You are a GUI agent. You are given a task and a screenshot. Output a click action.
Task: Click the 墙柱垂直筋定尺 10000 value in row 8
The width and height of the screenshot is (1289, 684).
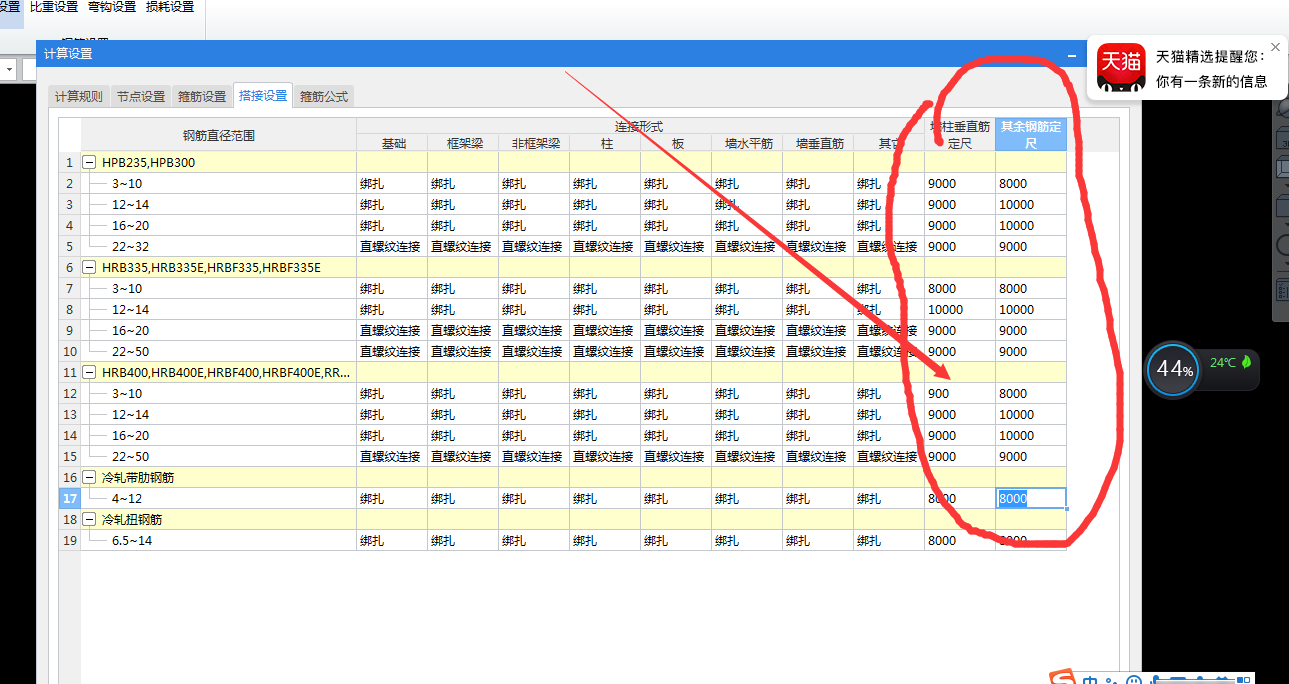click(x=960, y=310)
